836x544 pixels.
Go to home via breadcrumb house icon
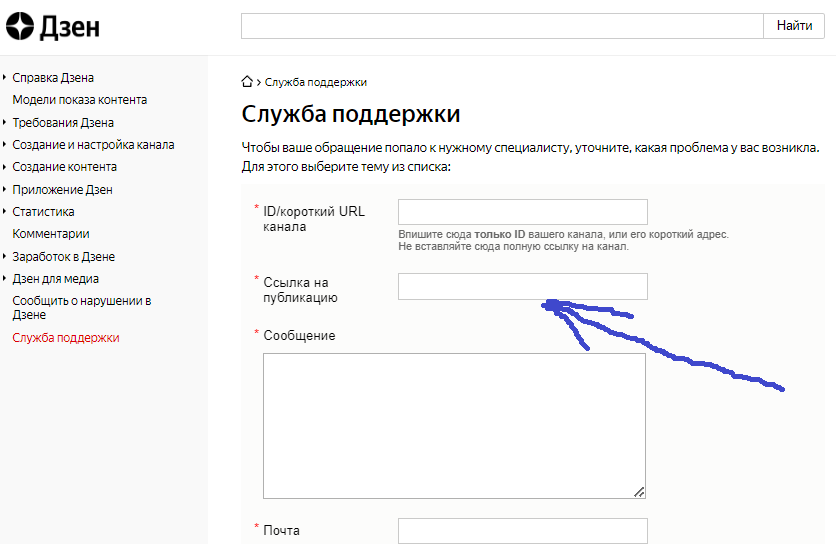click(x=247, y=82)
